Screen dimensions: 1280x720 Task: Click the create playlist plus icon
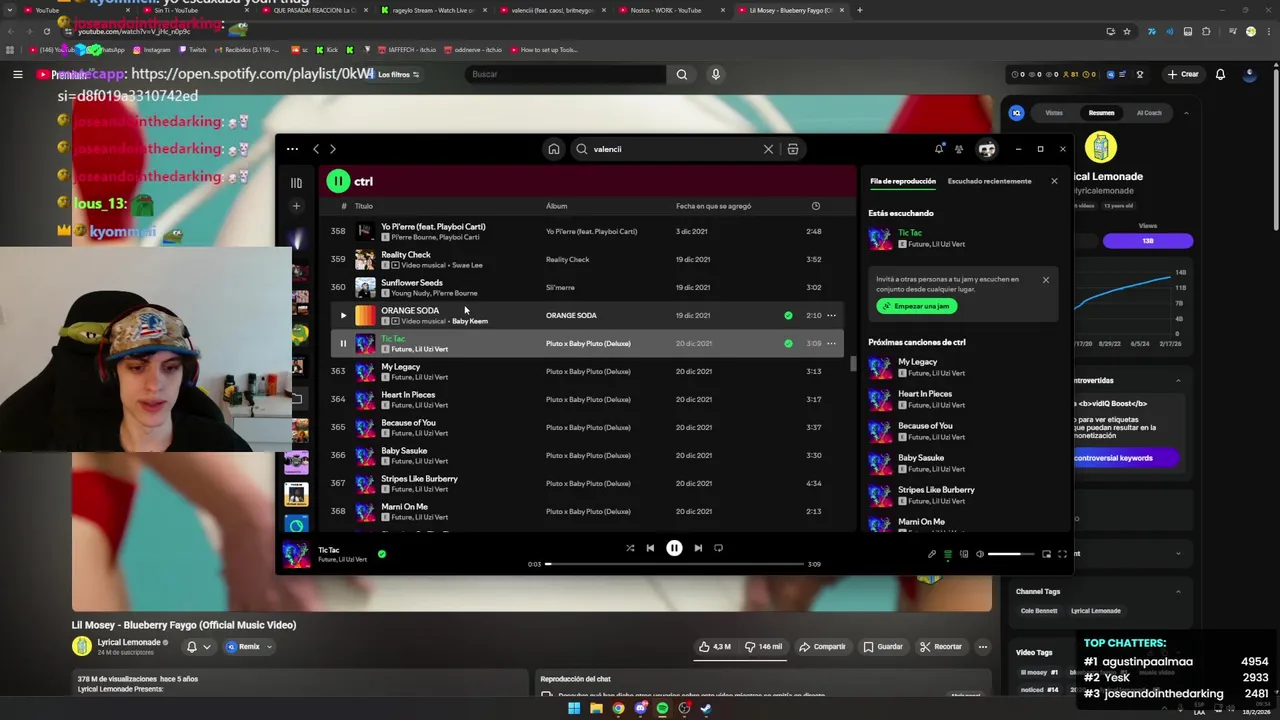(x=296, y=206)
